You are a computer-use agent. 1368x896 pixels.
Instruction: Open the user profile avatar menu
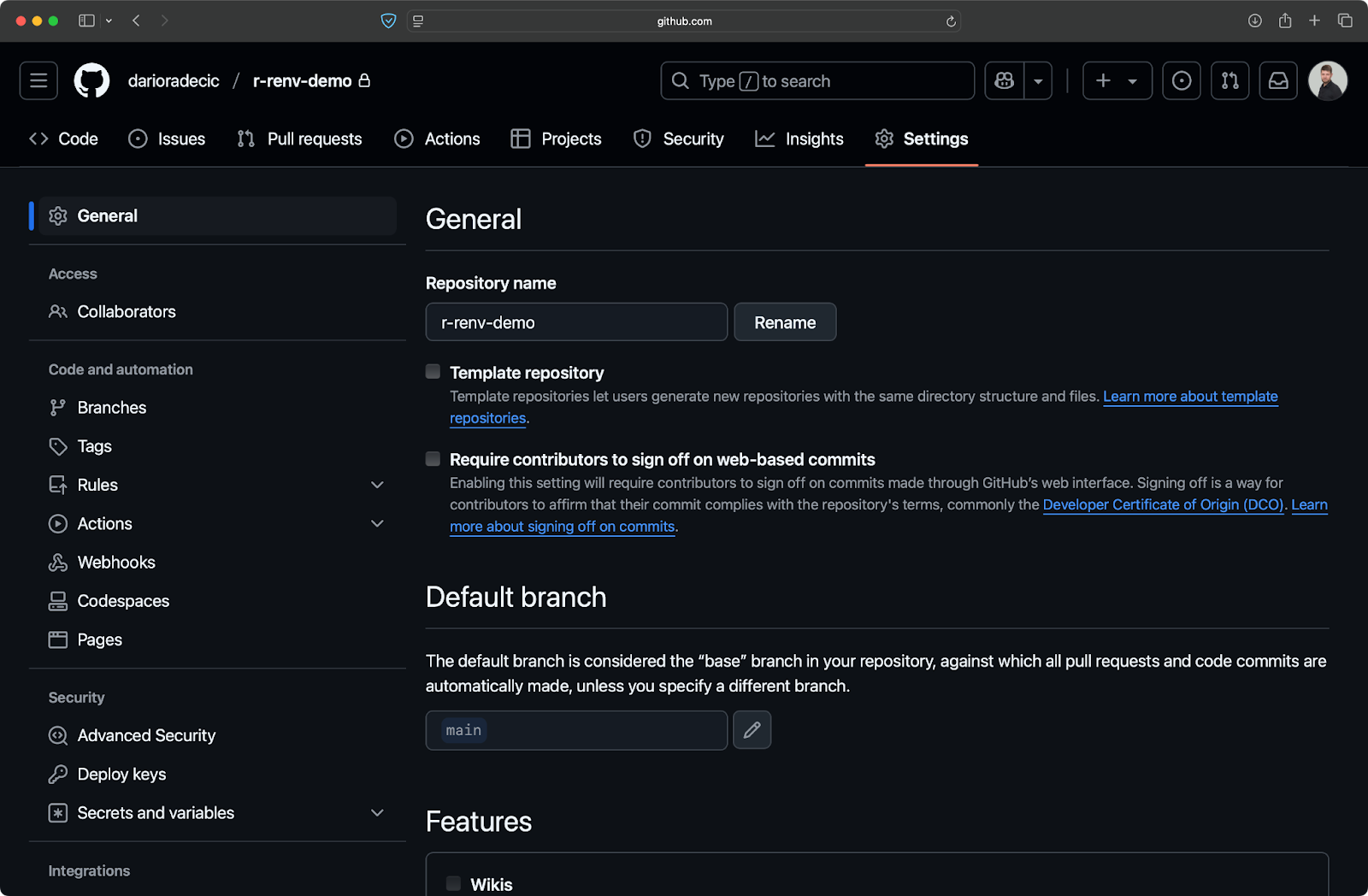tap(1328, 80)
